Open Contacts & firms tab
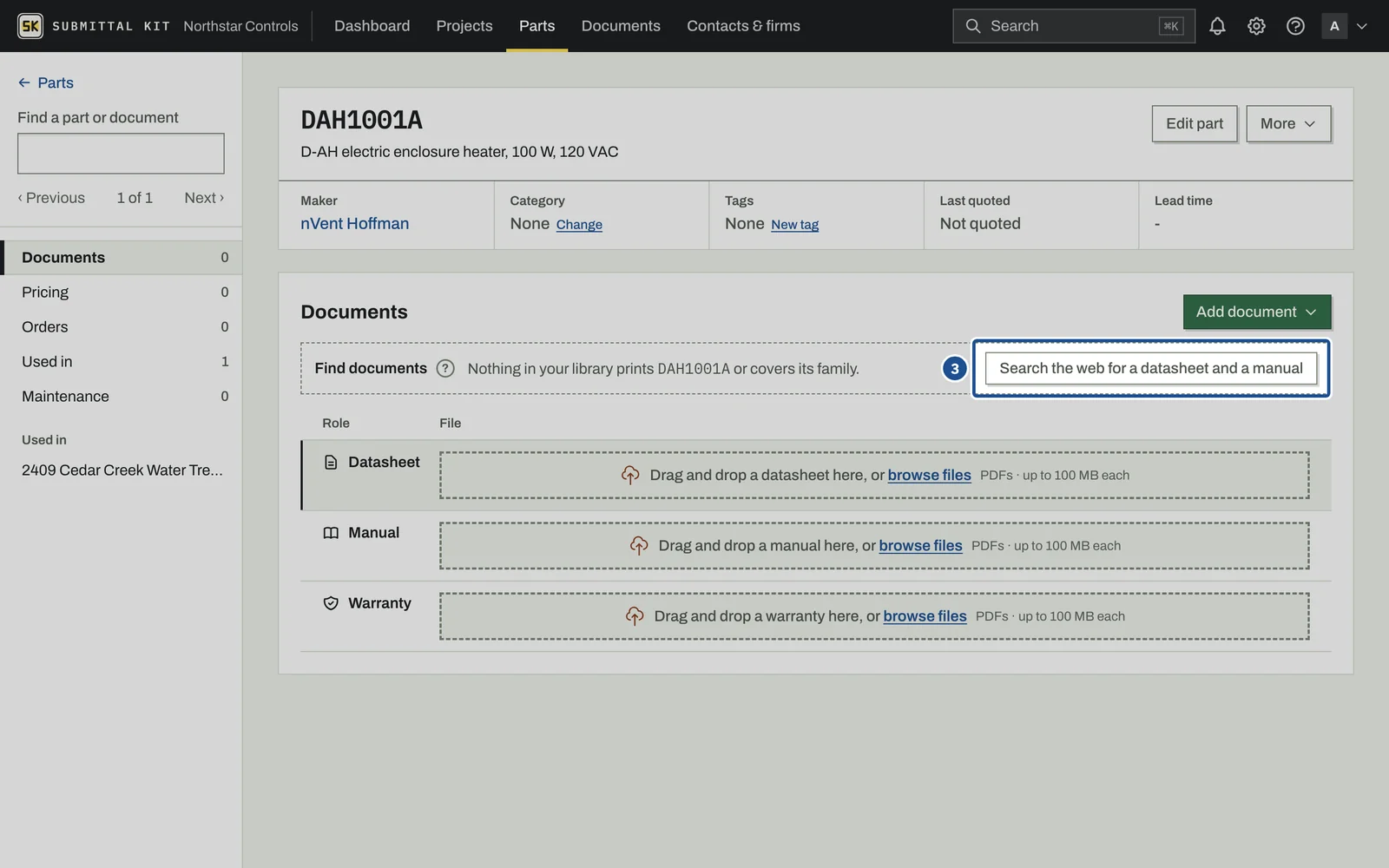This screenshot has height=868, width=1389. pos(743,26)
